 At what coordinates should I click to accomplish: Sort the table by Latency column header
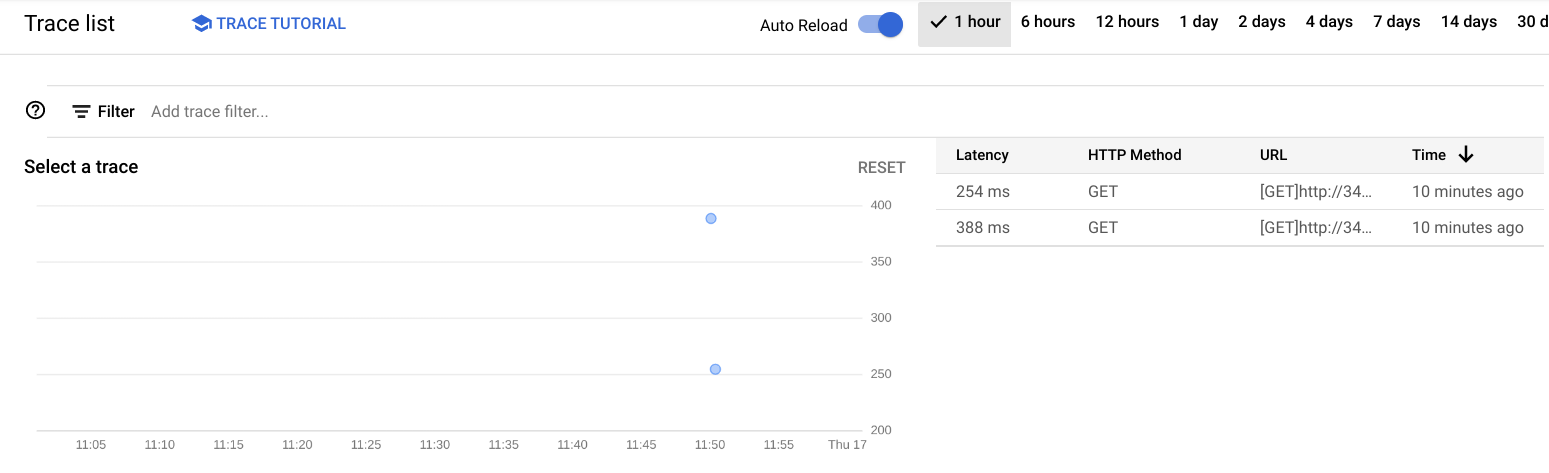pos(982,155)
